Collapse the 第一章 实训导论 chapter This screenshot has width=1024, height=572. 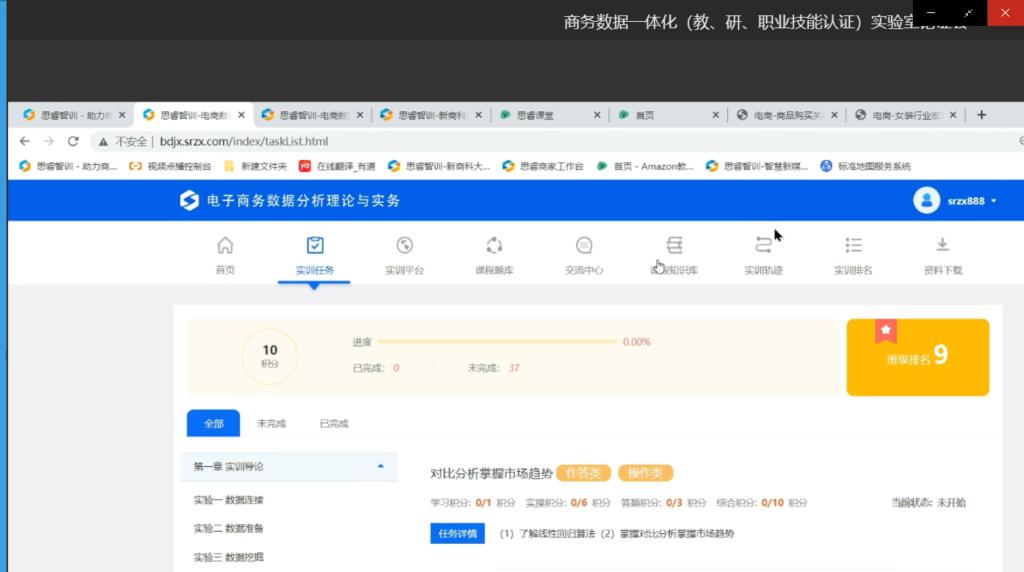[380, 466]
